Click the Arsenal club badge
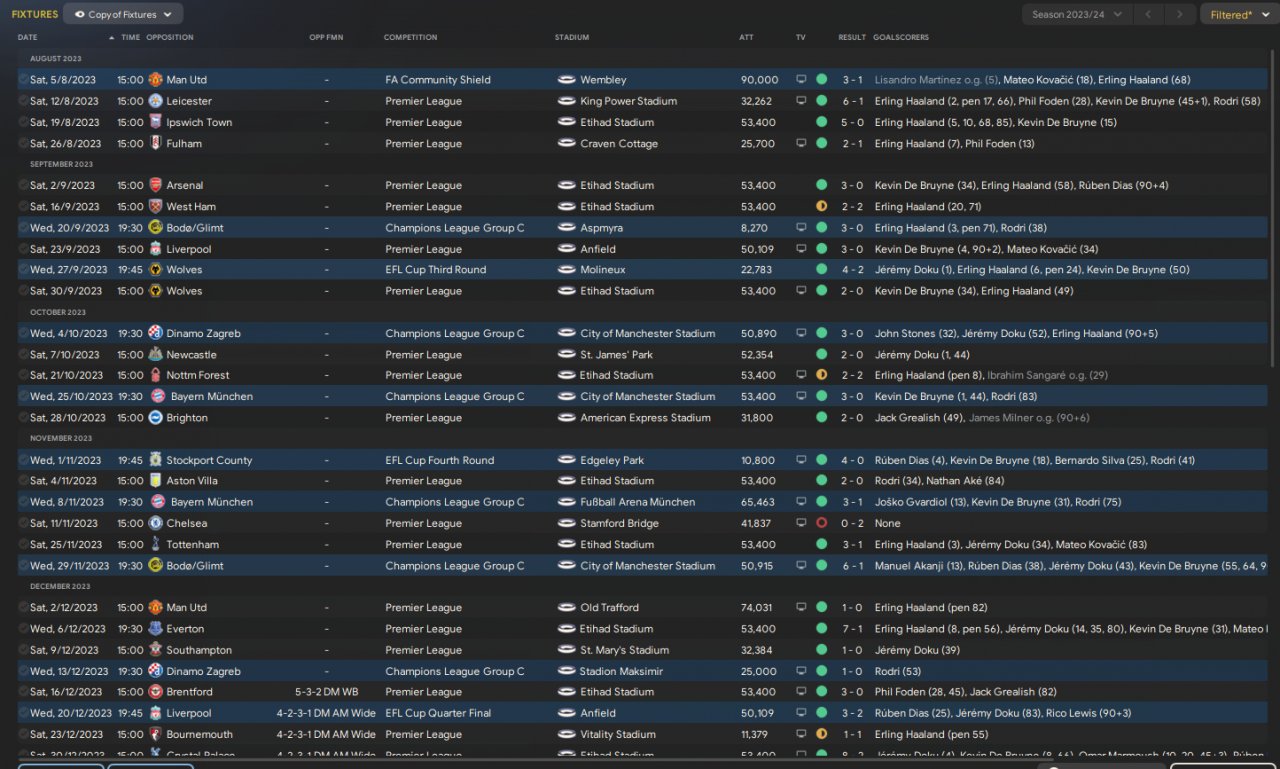This screenshot has height=769, width=1280. pyautogui.click(x=155, y=185)
